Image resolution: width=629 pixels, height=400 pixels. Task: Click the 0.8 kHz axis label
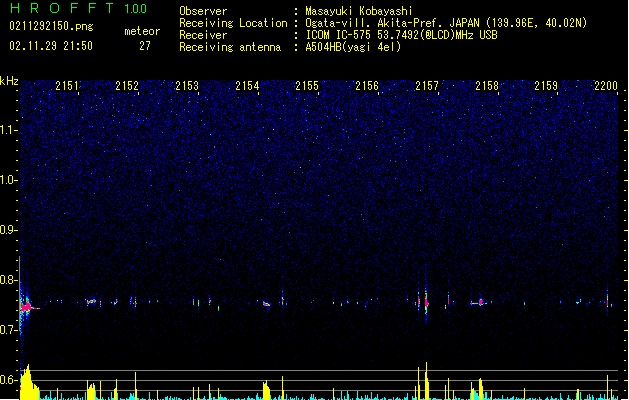click(8, 280)
